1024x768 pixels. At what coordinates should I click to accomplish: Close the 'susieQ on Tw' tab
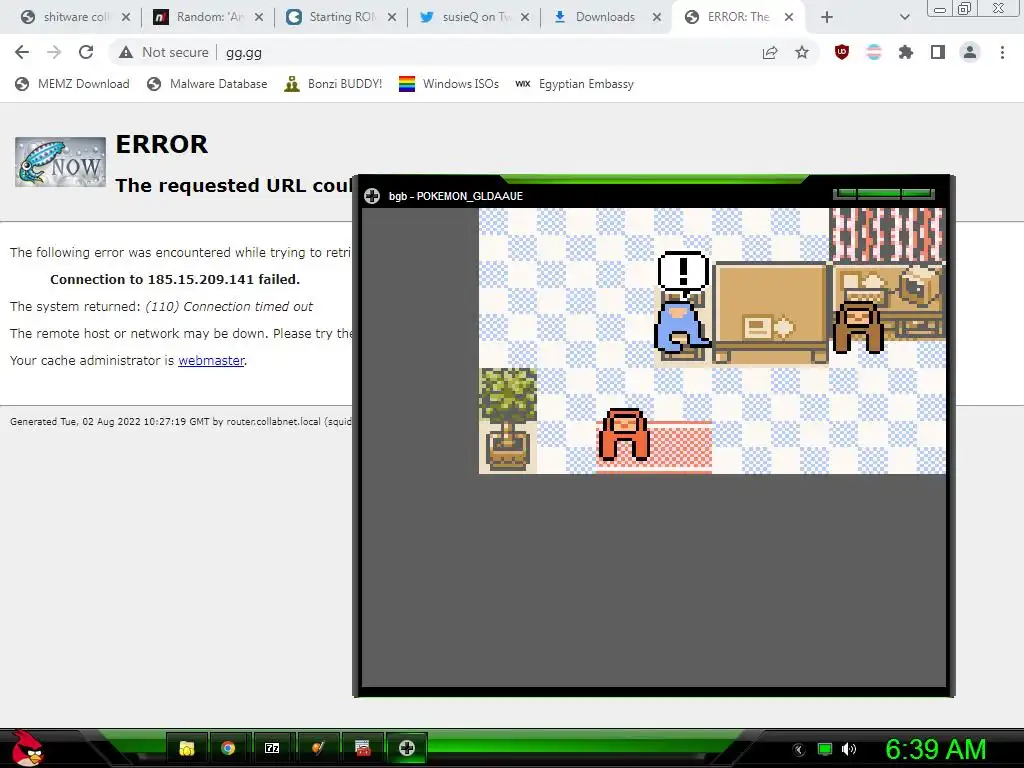525,17
